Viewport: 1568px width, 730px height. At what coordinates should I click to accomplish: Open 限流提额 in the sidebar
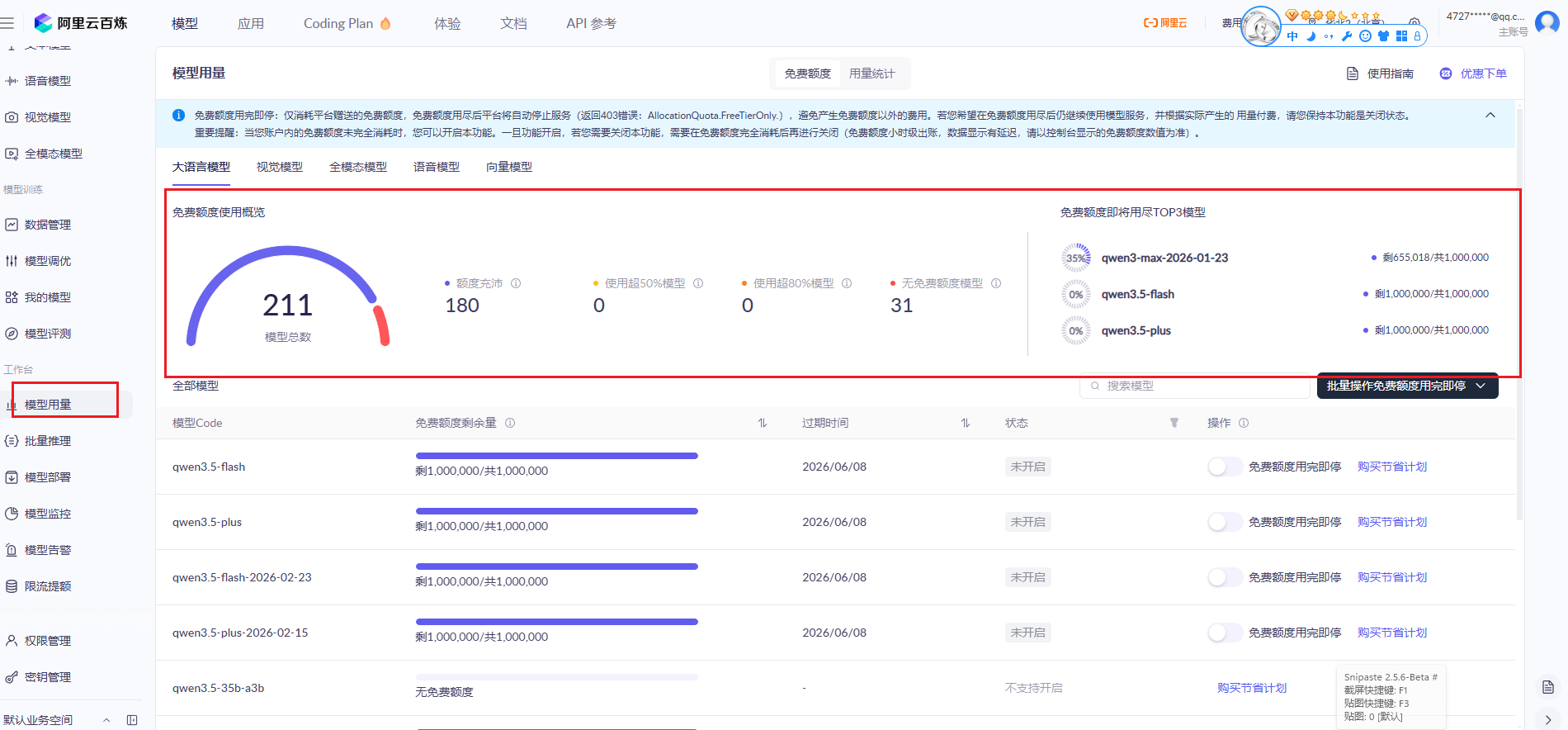point(47,586)
